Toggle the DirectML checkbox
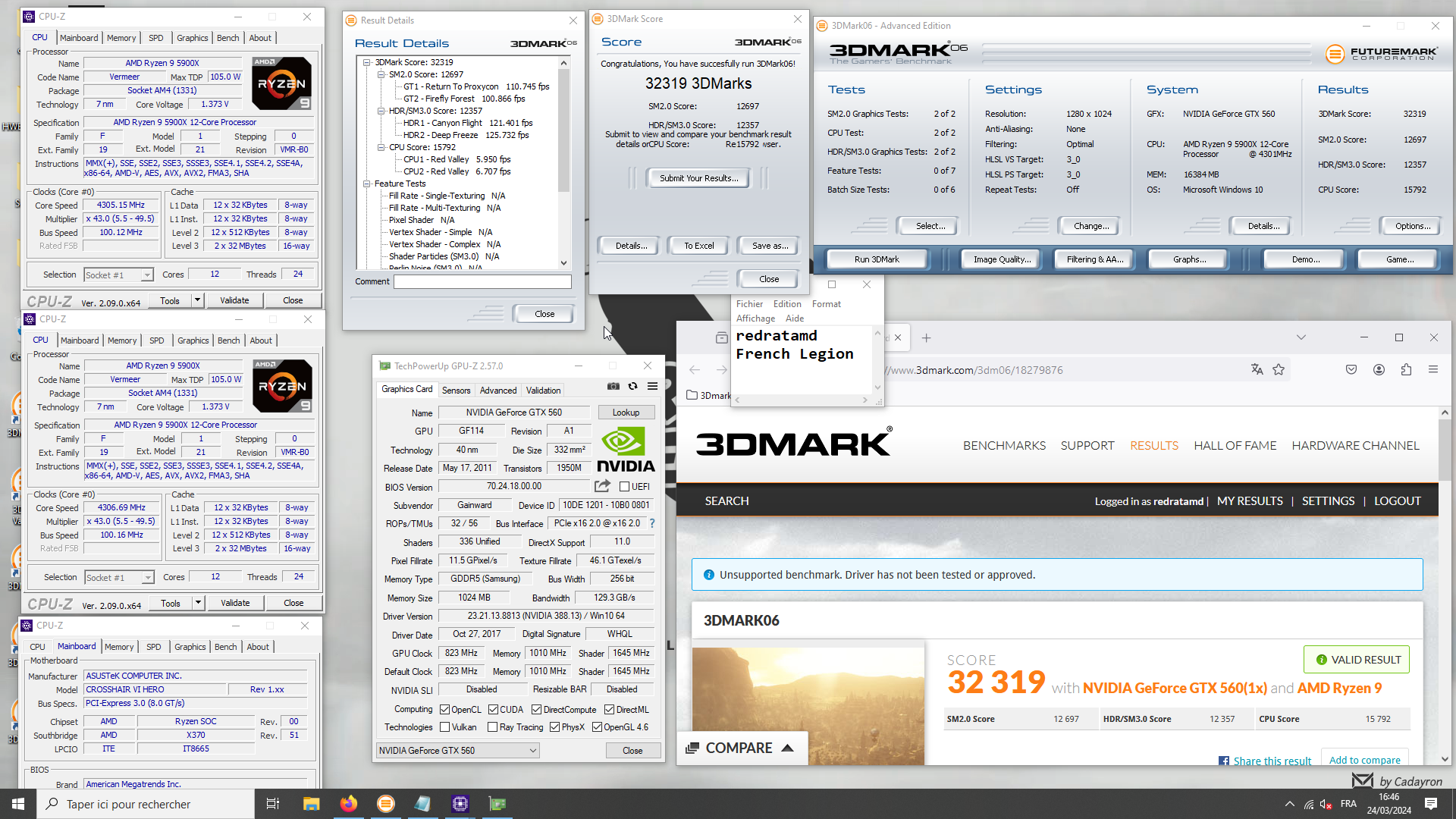 pyautogui.click(x=609, y=710)
